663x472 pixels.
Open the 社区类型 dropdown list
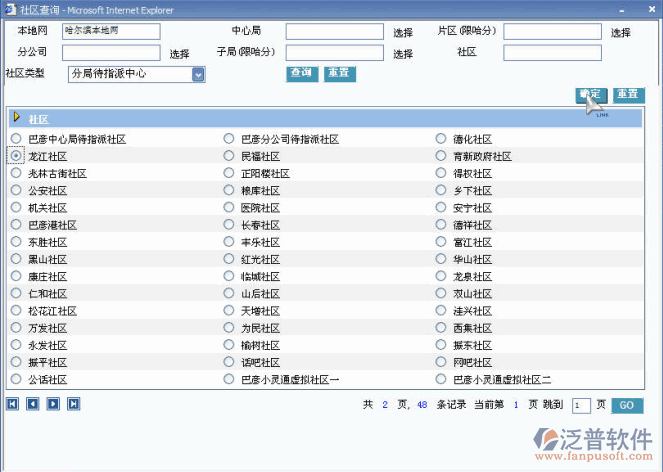[x=198, y=74]
